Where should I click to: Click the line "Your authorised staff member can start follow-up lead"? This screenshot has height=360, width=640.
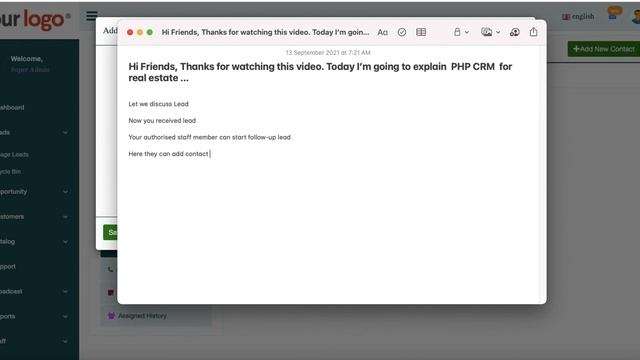point(209,138)
